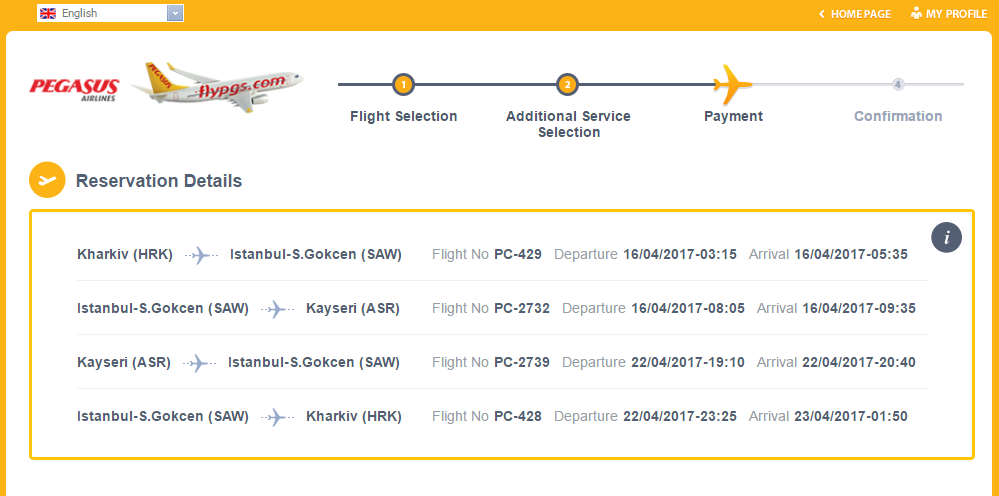Click the Payment step airplane icon
The image size is (999, 496).
click(732, 85)
